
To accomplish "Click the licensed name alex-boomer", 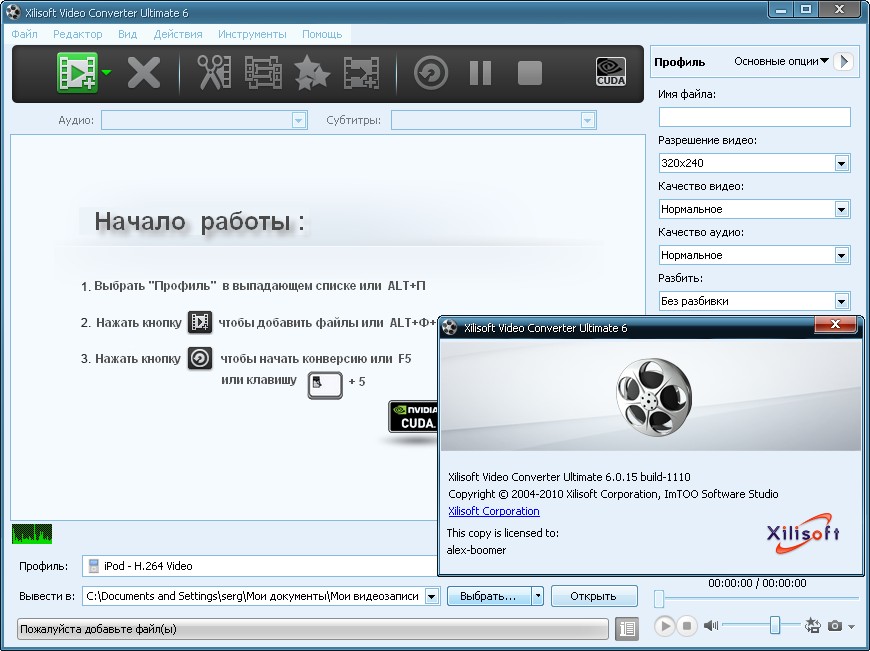I will click(x=477, y=550).
